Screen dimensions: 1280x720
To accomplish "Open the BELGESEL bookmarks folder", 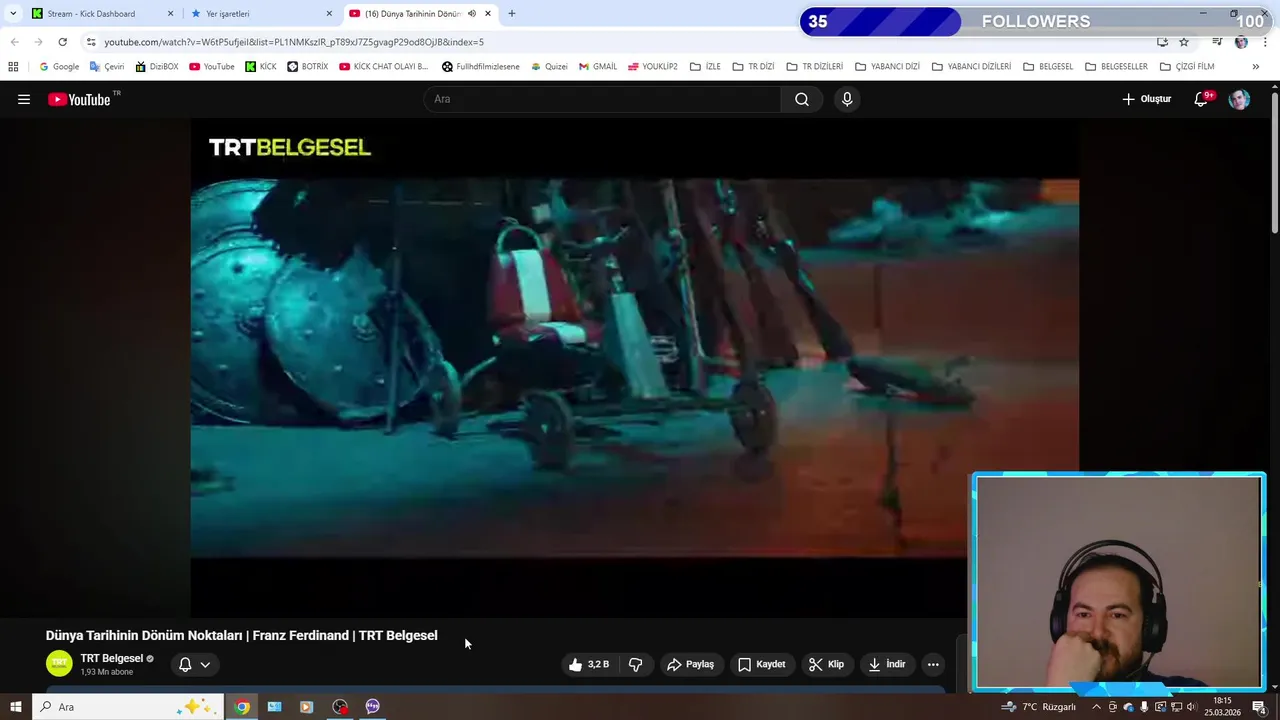I will coord(1048,67).
